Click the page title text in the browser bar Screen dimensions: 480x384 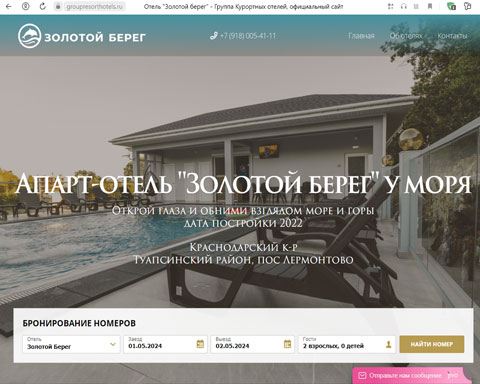tap(243, 6)
